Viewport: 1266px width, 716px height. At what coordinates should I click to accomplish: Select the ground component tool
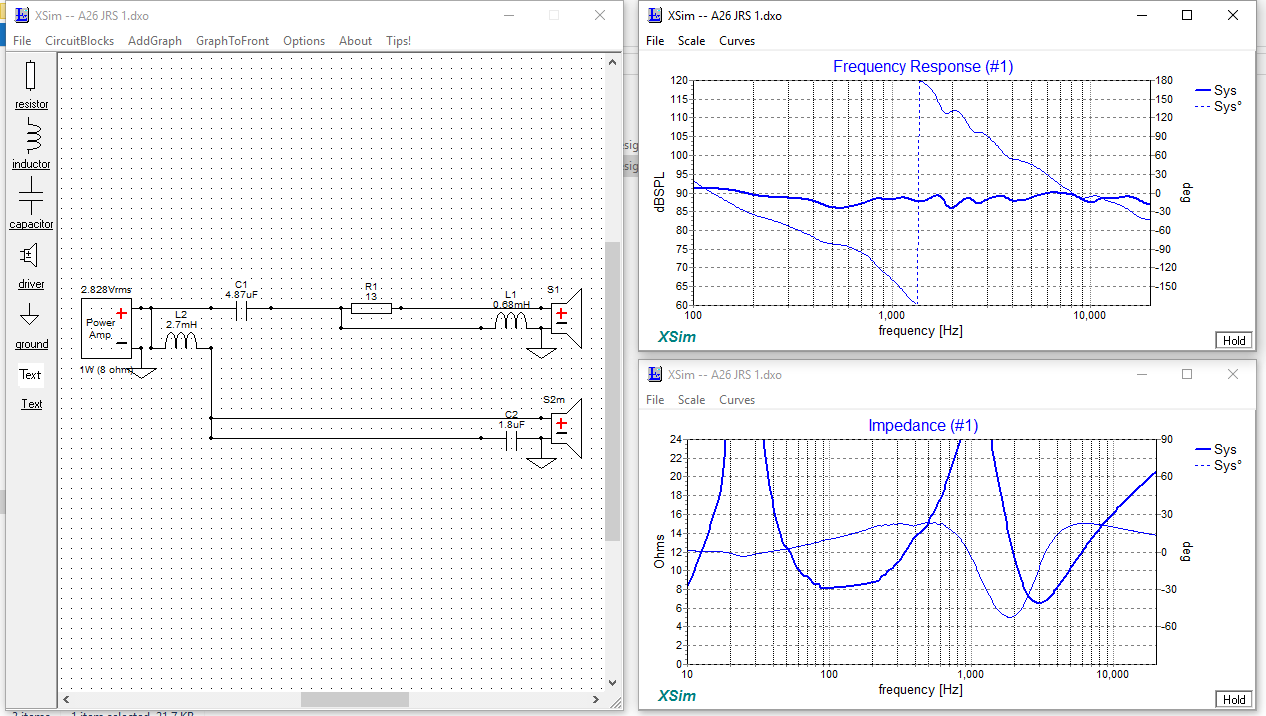[x=31, y=325]
